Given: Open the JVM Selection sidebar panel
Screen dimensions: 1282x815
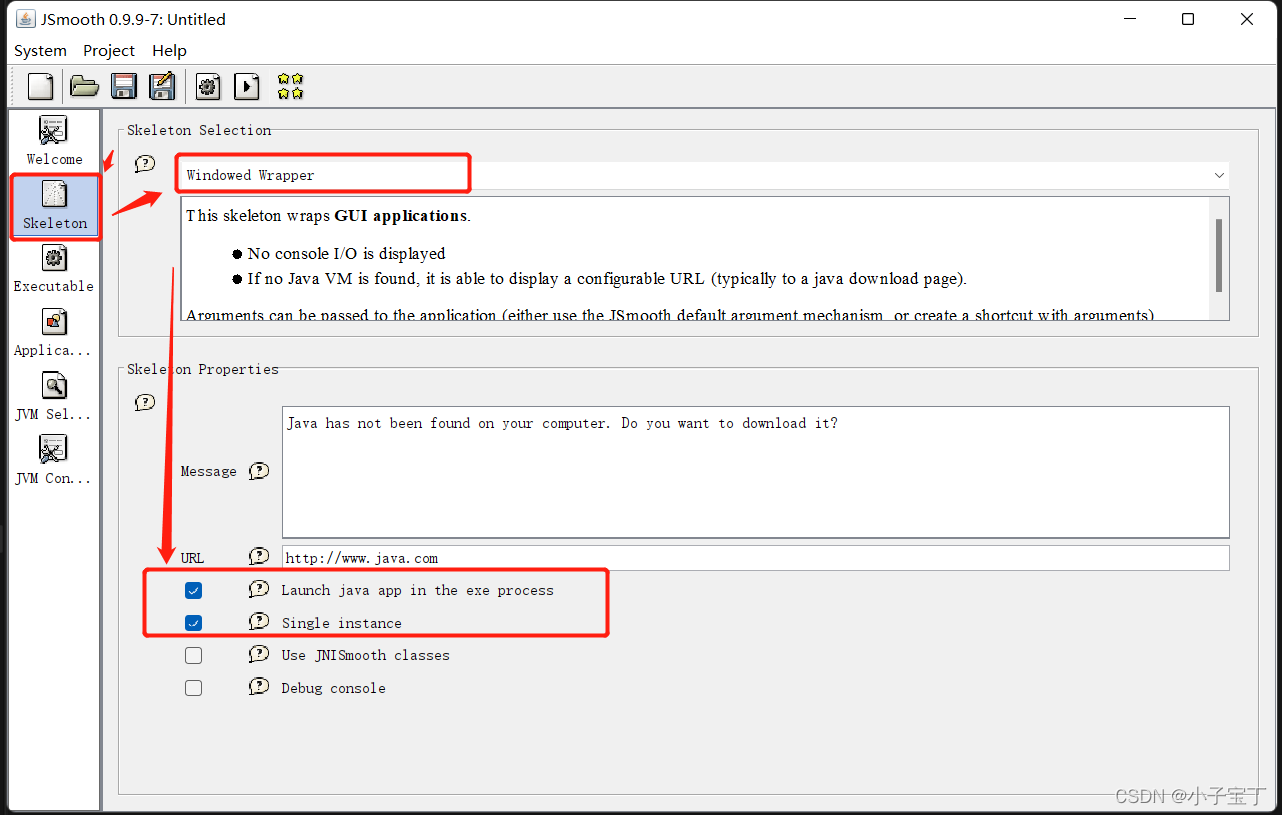Looking at the screenshot, I should click(x=54, y=397).
